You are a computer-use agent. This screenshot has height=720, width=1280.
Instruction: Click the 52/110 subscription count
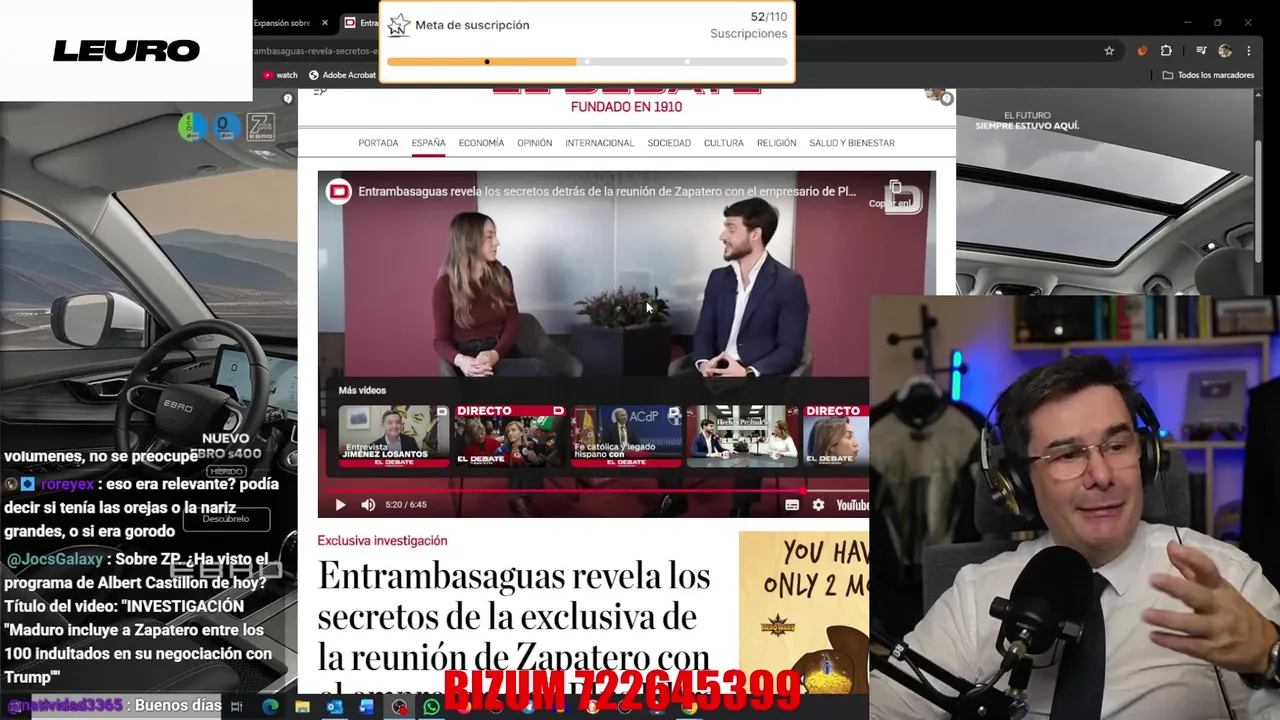click(x=769, y=17)
